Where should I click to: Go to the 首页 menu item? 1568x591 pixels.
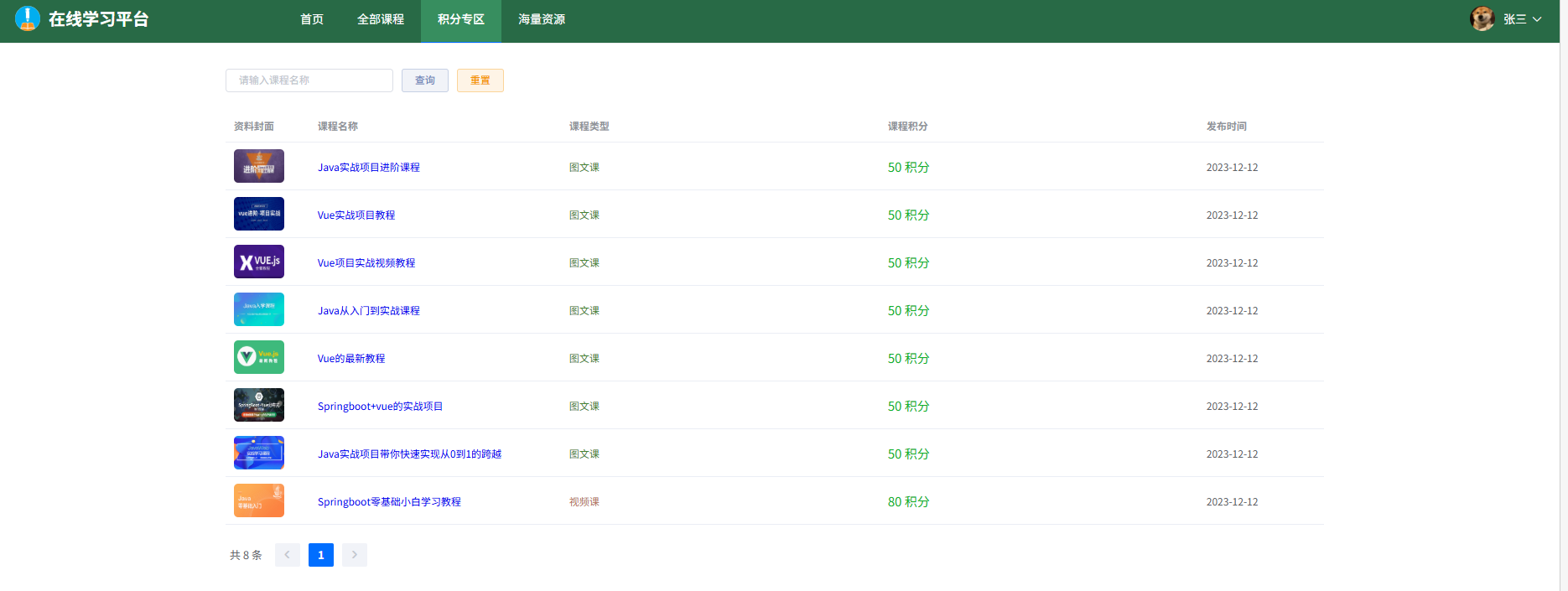[x=311, y=19]
